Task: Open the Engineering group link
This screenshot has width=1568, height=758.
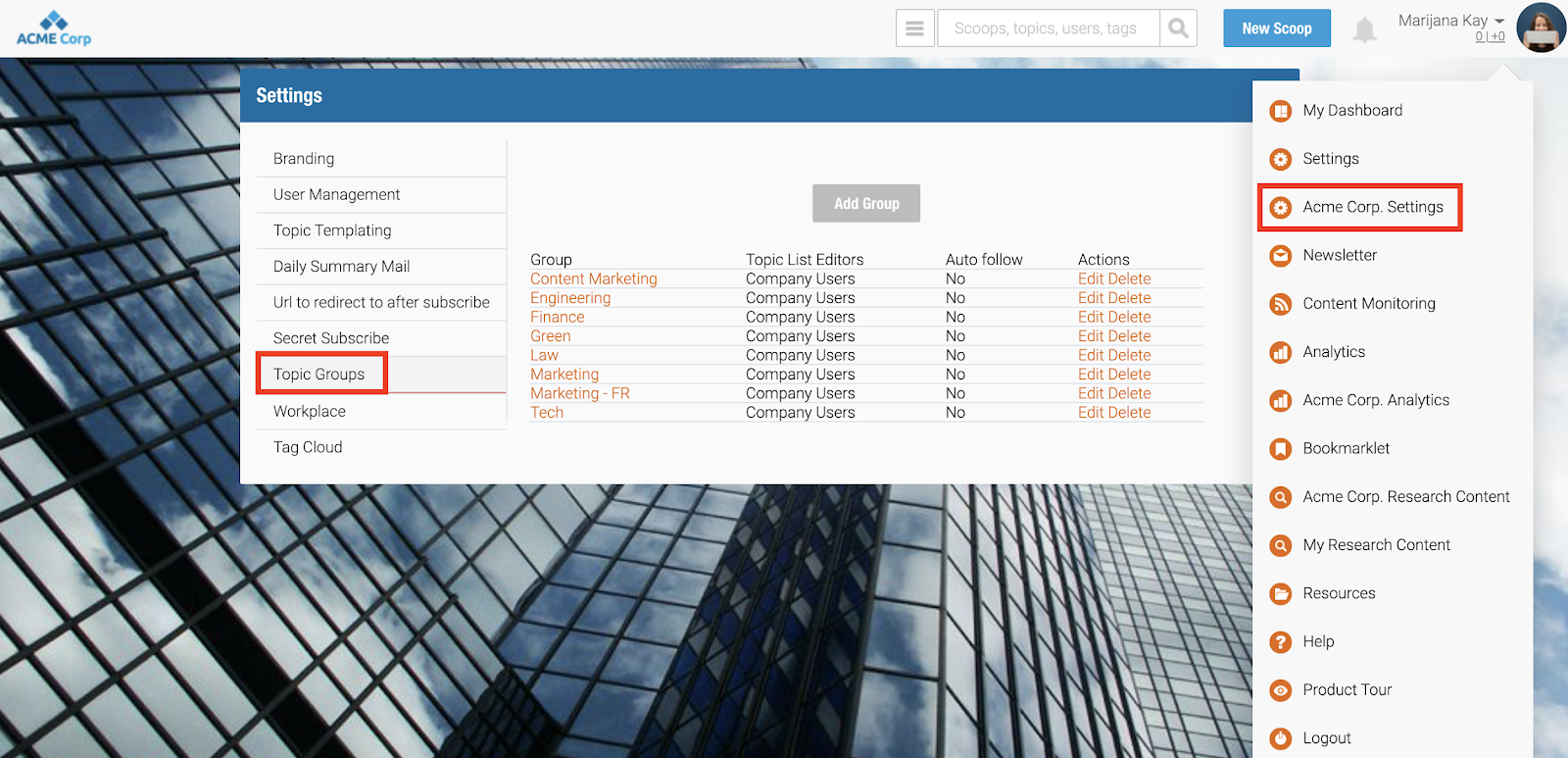Action: [570, 298]
